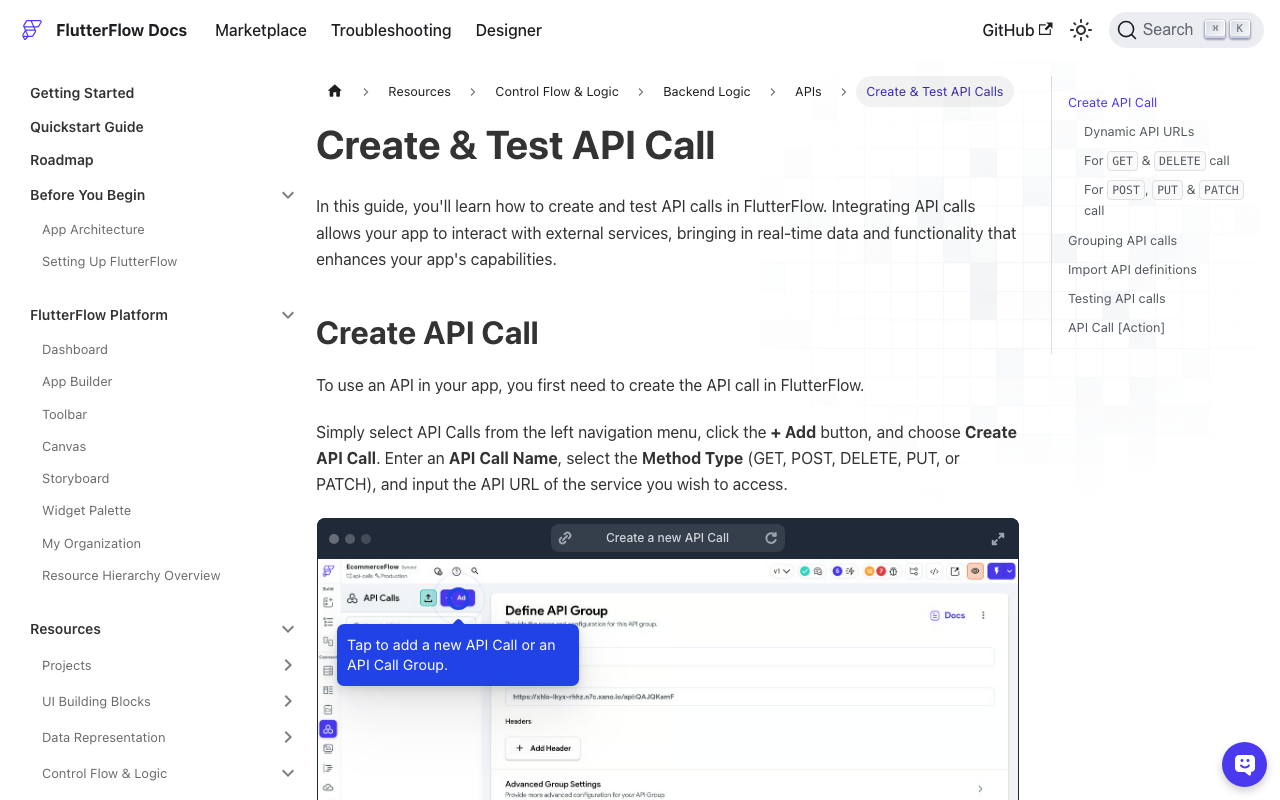The width and height of the screenshot is (1280, 800).
Task: Click the upload icon beside API Calls
Action: [x=428, y=597]
